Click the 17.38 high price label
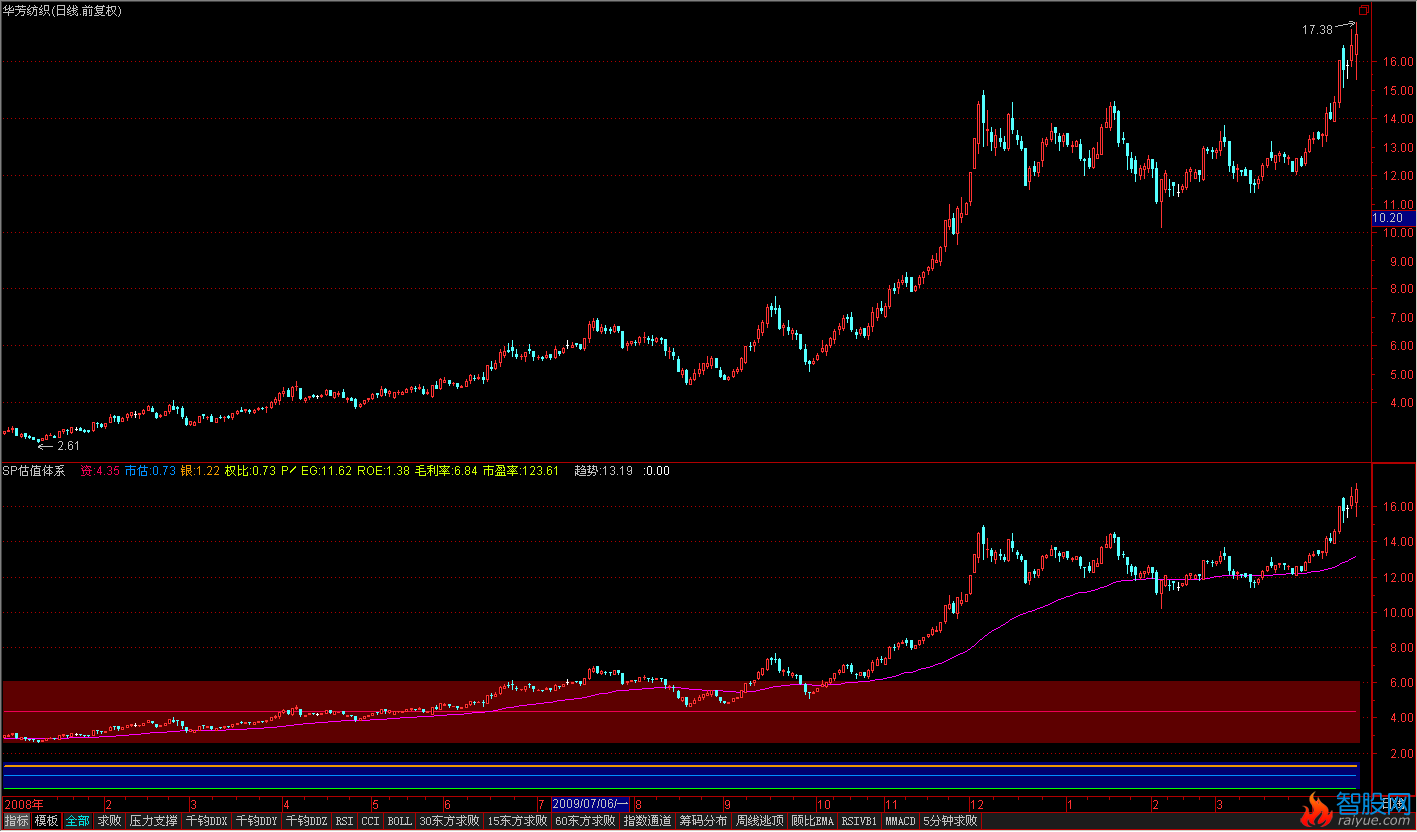 [x=1317, y=30]
